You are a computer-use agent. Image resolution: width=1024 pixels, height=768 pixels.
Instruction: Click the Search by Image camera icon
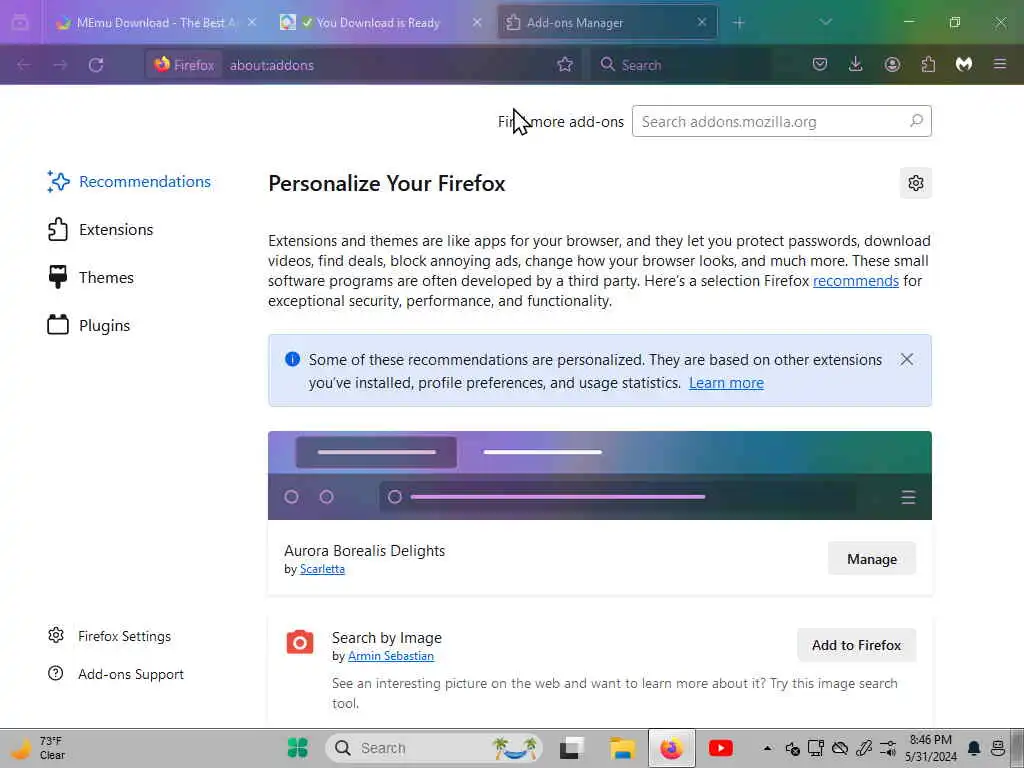[x=300, y=642]
